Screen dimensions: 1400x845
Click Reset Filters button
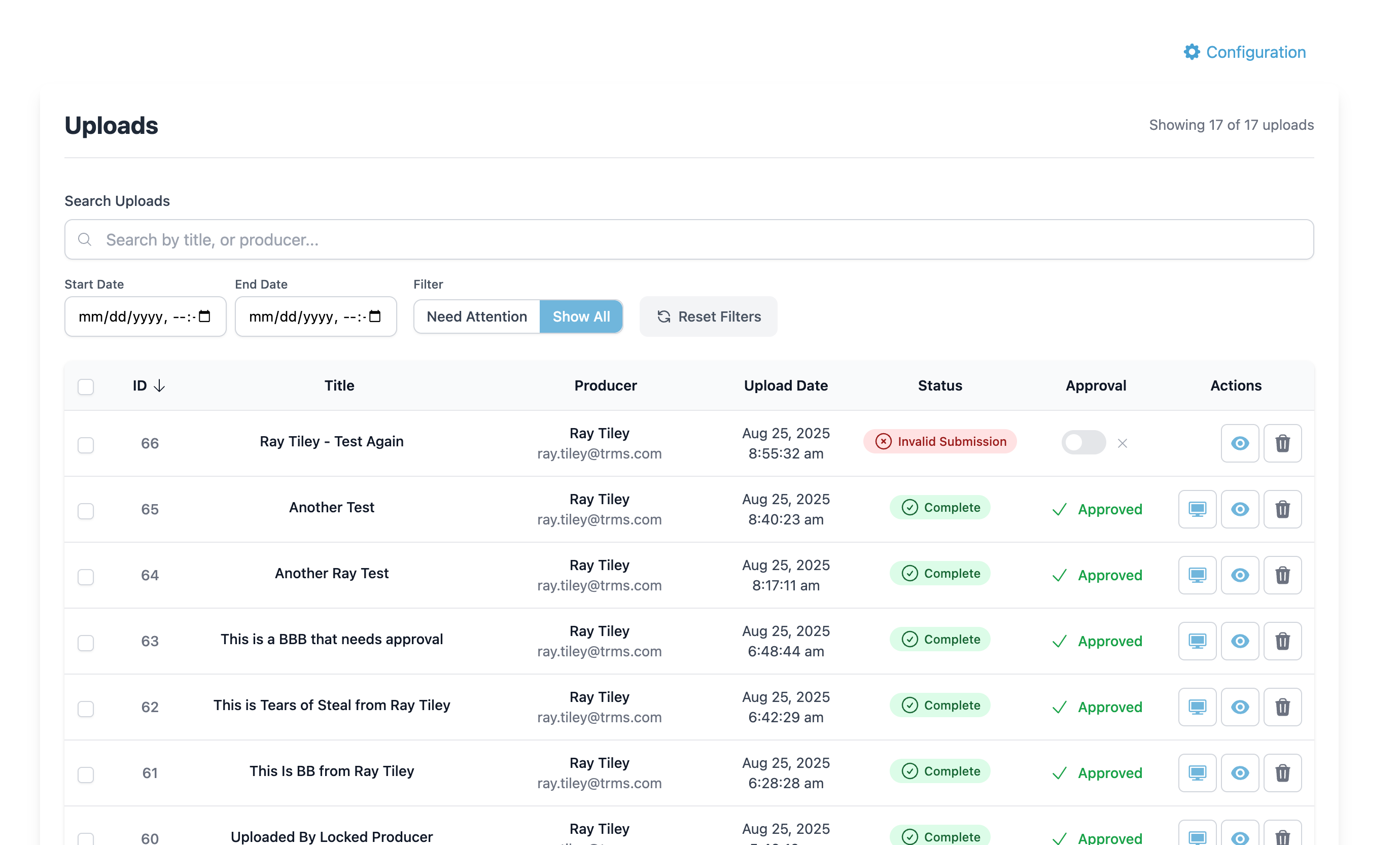coord(708,316)
